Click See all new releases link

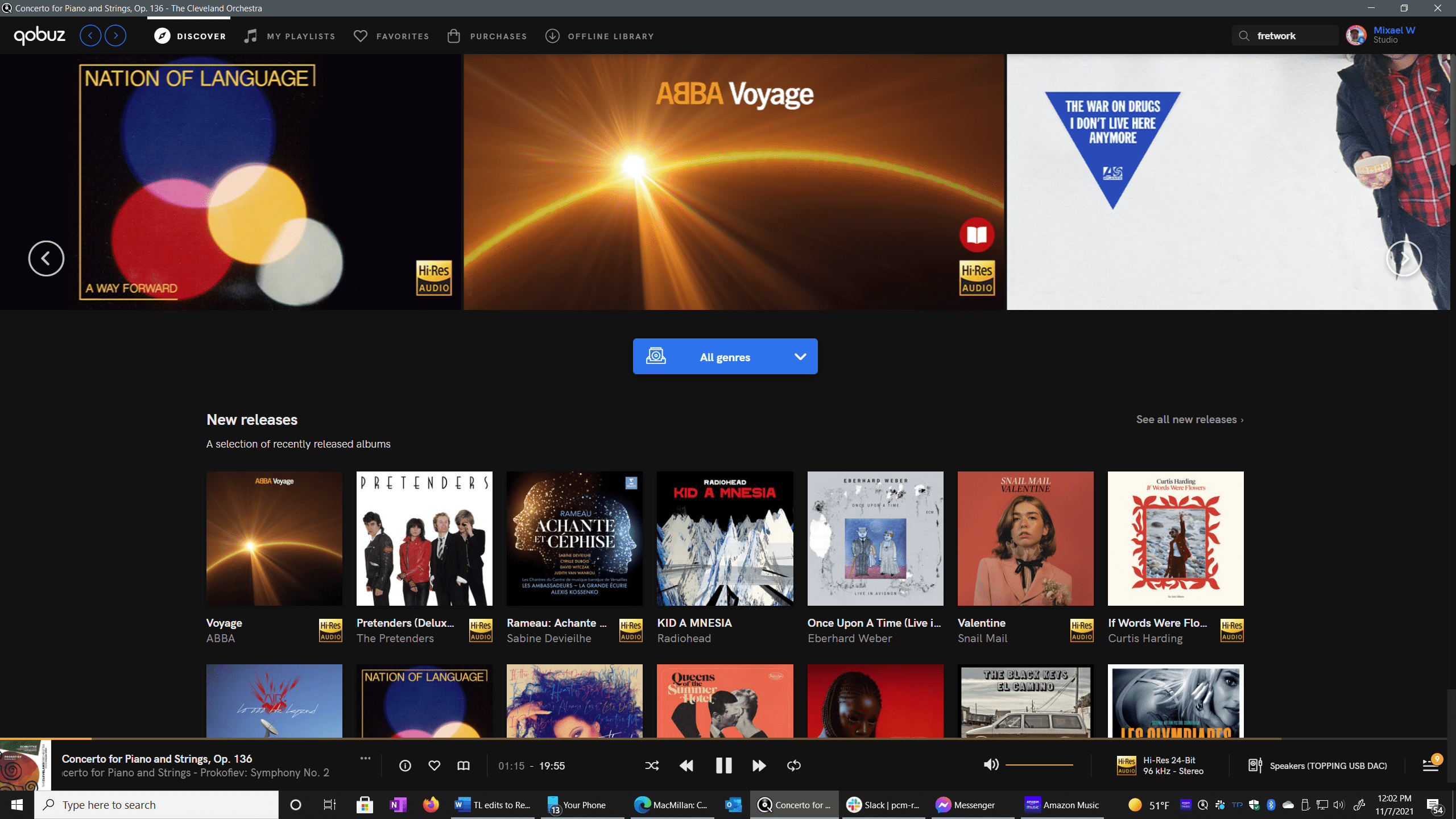point(1190,419)
